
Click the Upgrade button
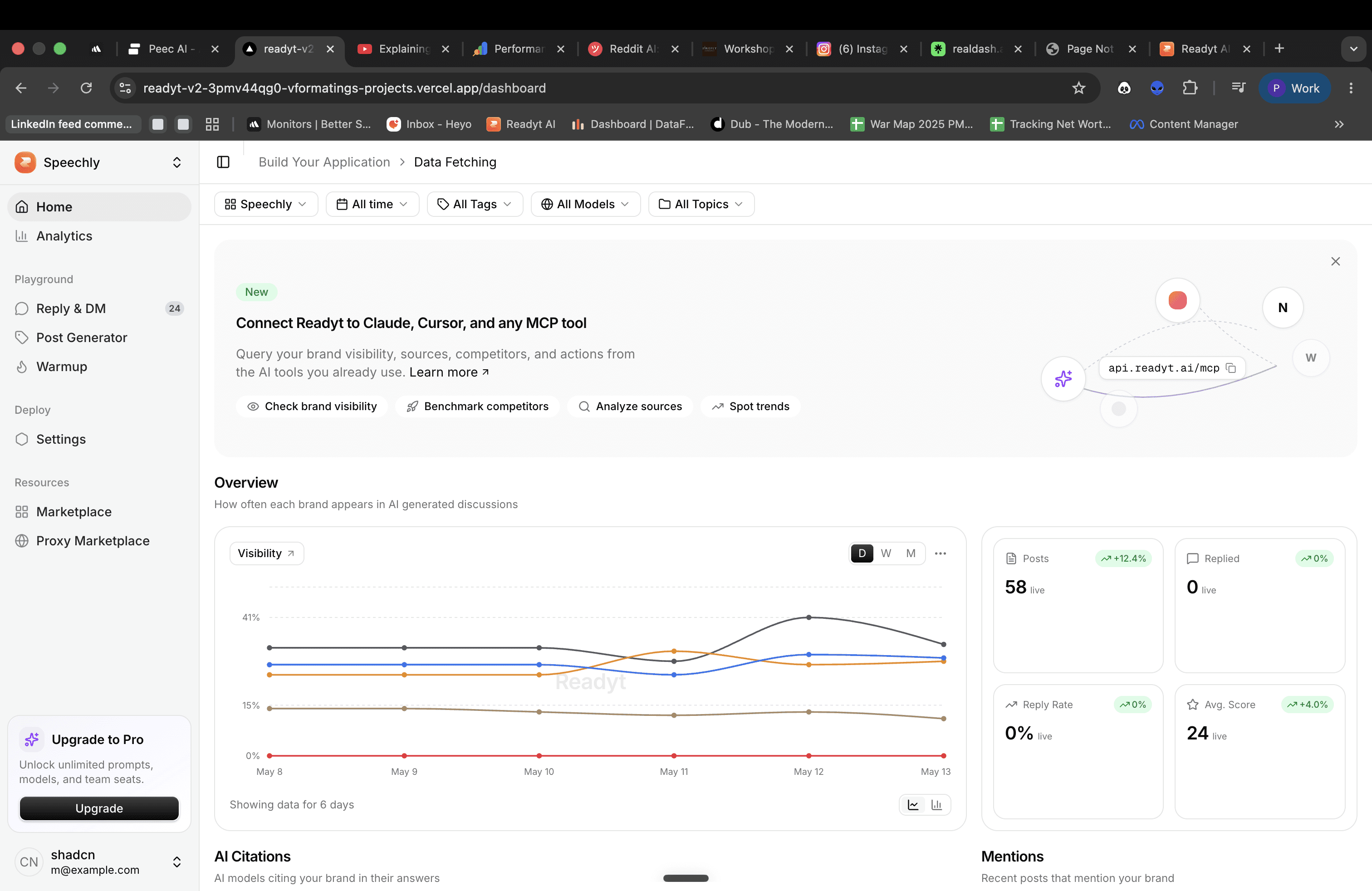coord(99,808)
